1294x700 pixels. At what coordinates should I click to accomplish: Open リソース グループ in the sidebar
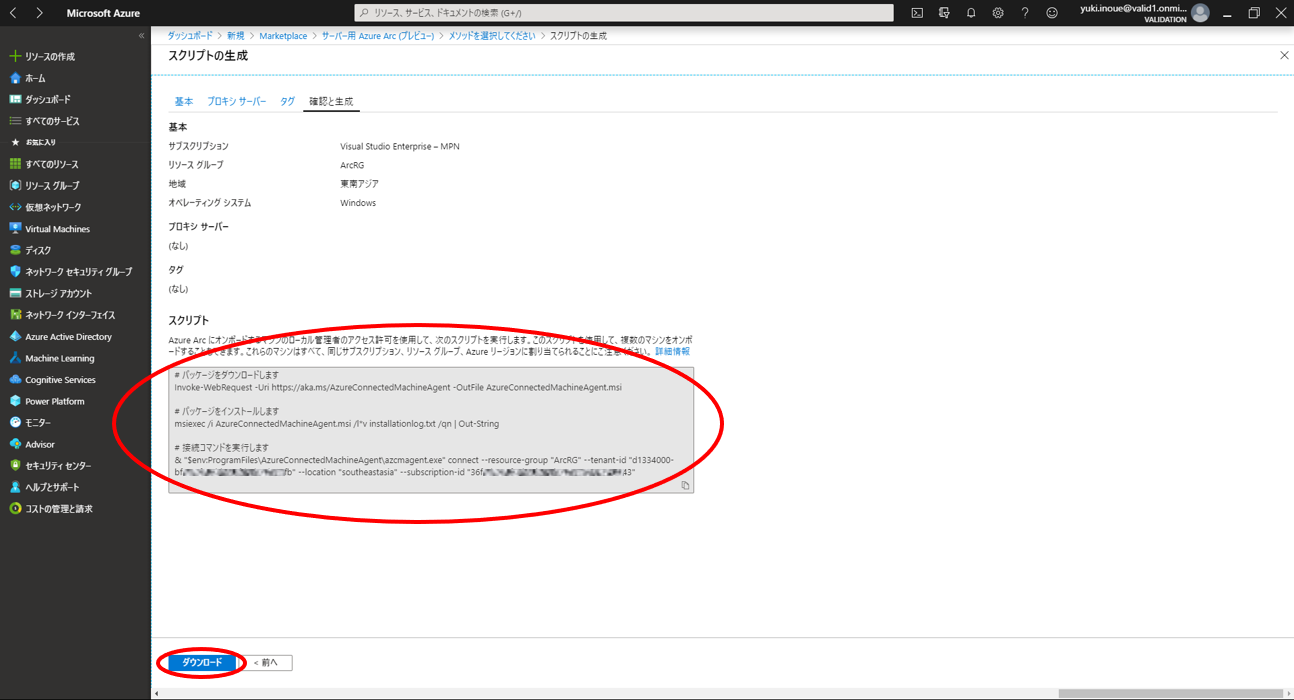(52, 186)
